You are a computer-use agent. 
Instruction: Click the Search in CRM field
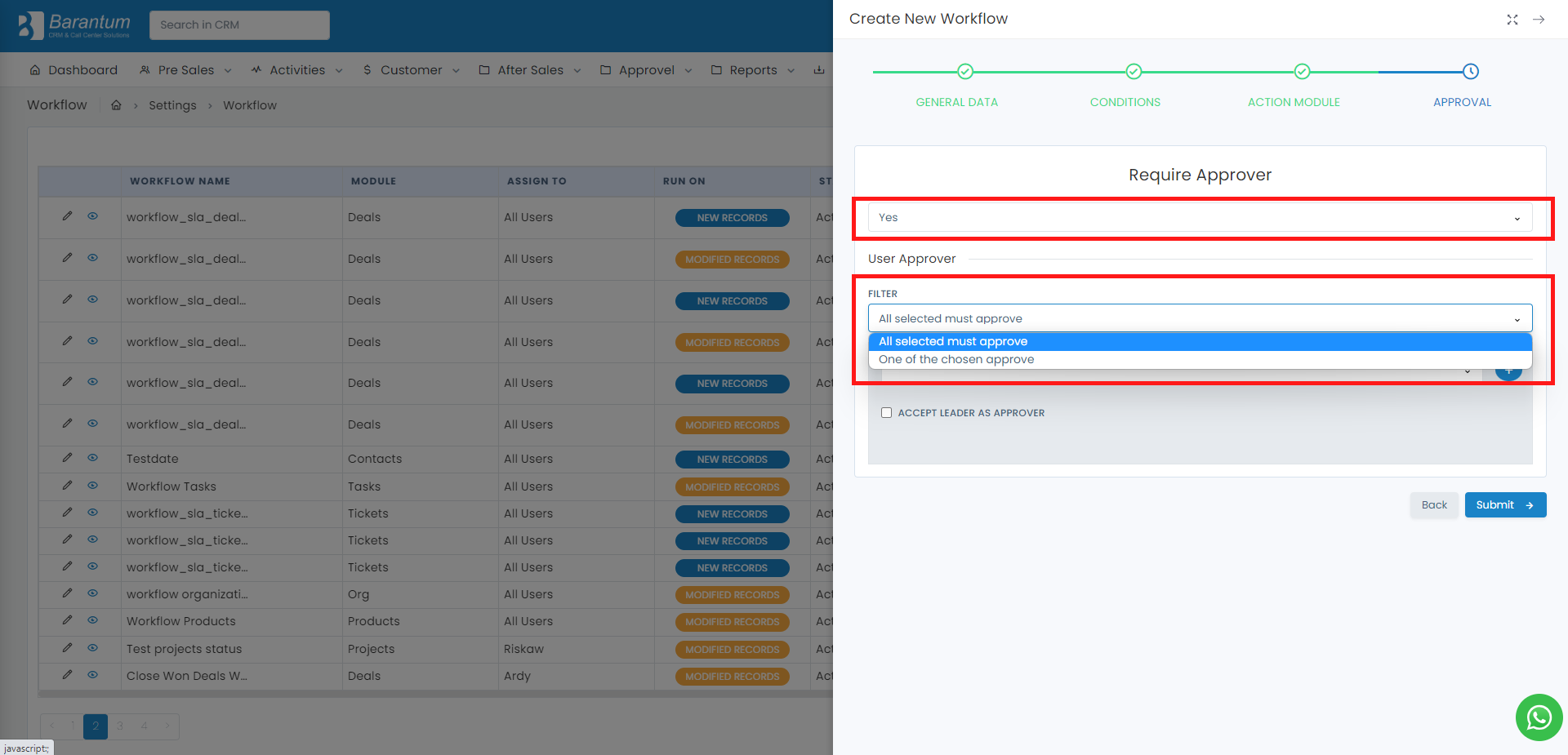click(x=239, y=25)
